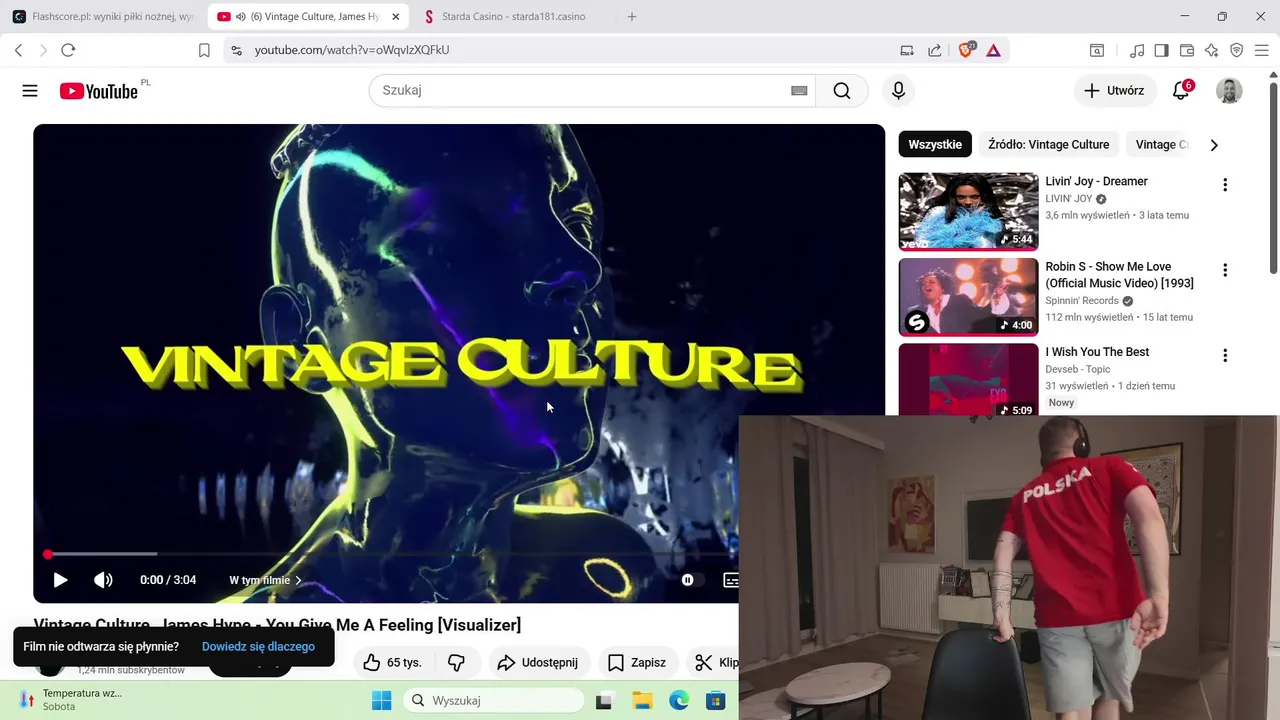1280x720 pixels.
Task: Start voice search with the microphone
Action: 898,91
